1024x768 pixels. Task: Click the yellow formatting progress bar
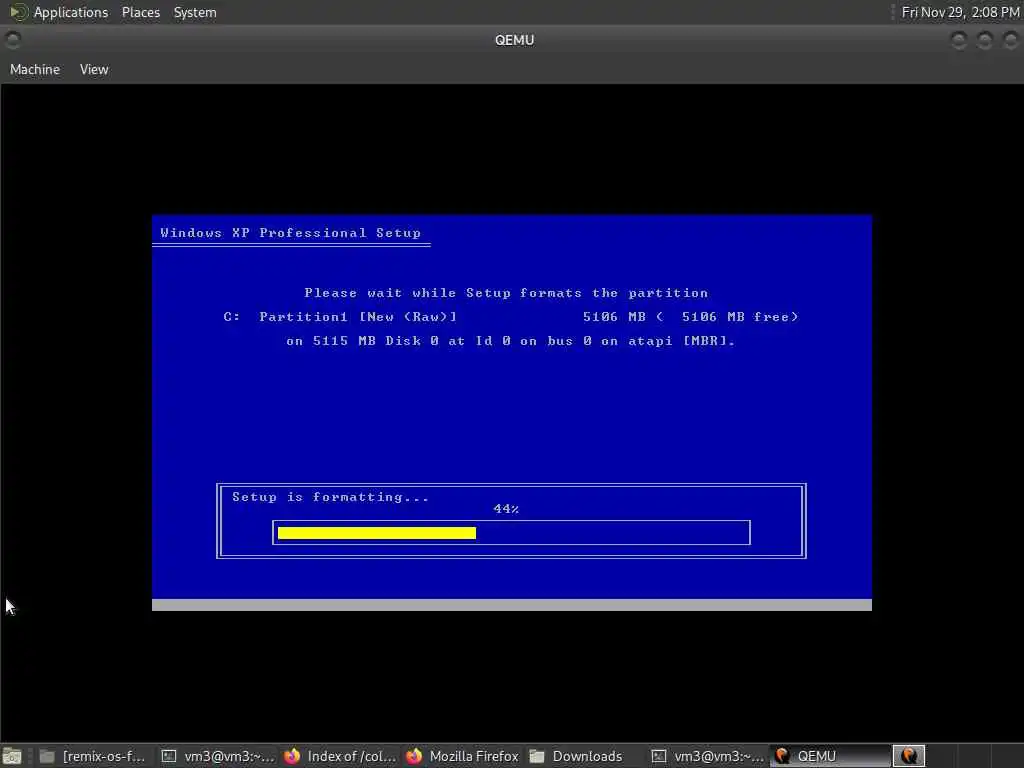(377, 533)
